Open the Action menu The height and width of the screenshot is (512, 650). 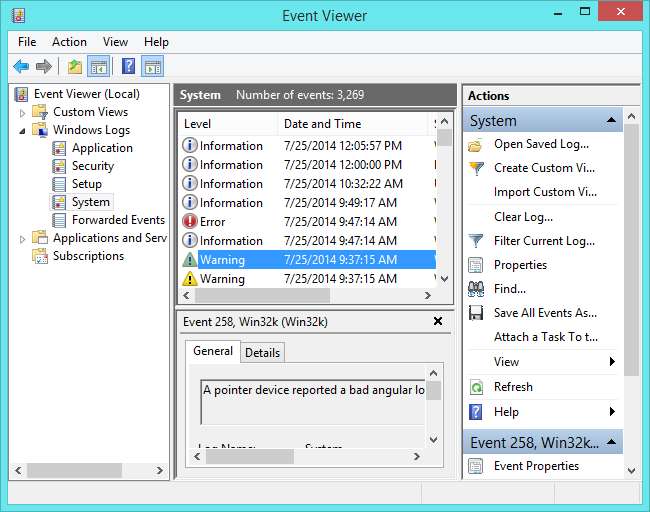pos(69,42)
